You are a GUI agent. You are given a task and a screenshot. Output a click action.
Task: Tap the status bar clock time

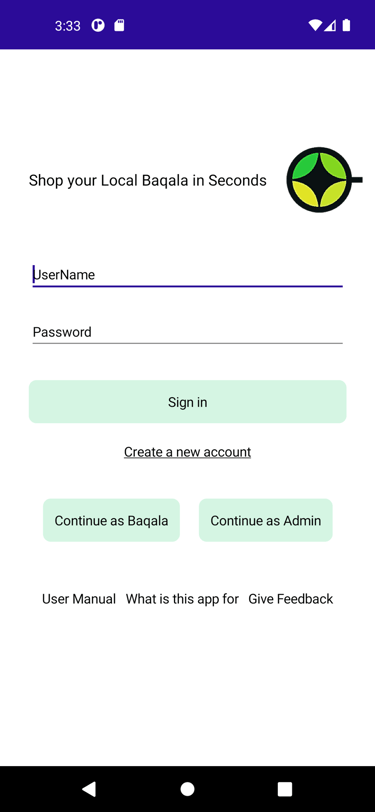68,26
